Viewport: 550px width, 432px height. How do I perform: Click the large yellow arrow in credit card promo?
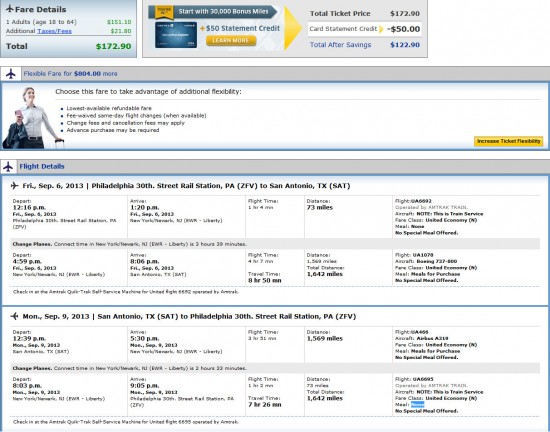click(293, 28)
